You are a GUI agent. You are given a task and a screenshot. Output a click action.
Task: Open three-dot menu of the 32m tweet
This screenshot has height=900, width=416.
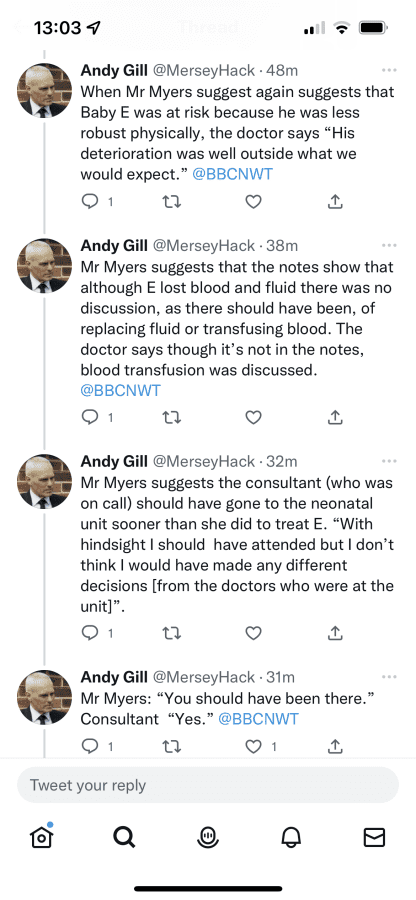(x=389, y=461)
